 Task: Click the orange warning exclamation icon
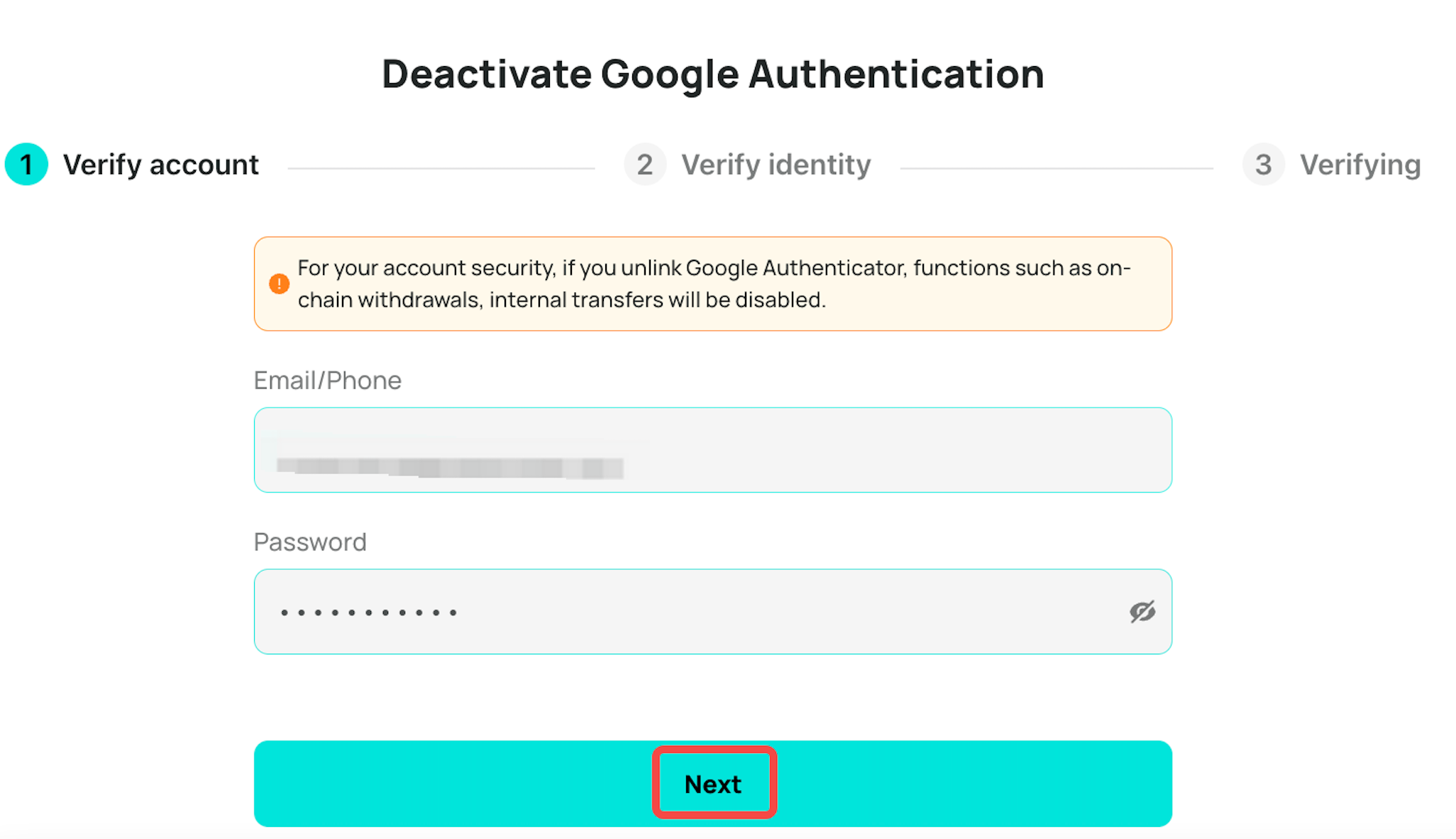pos(279,284)
